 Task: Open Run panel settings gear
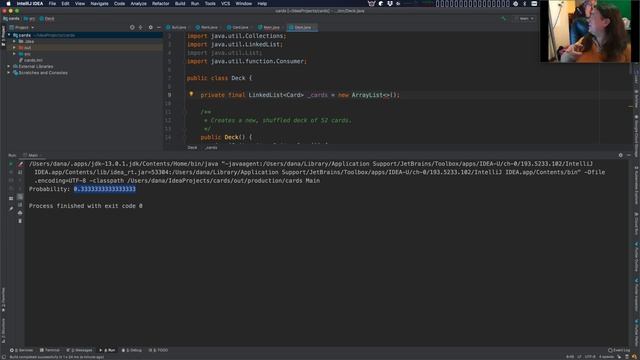tap(620, 155)
